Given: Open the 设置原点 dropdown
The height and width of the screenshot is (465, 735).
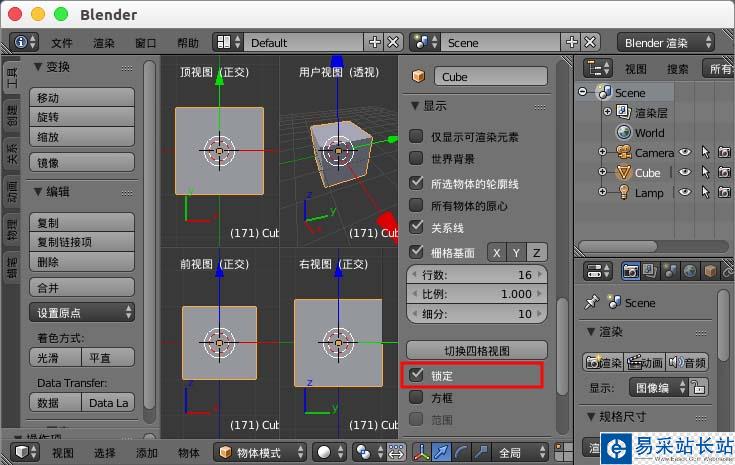Looking at the screenshot, I should [82, 313].
